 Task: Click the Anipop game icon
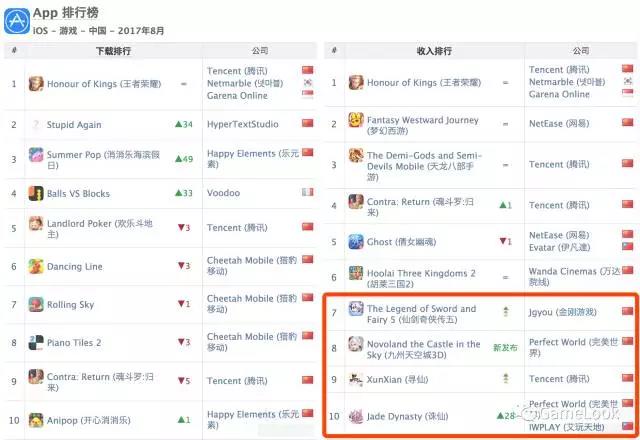(36, 420)
